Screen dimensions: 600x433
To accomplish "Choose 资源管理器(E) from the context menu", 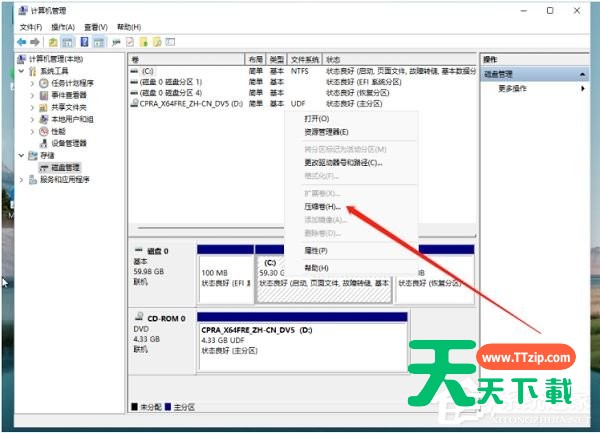I will pos(326,132).
